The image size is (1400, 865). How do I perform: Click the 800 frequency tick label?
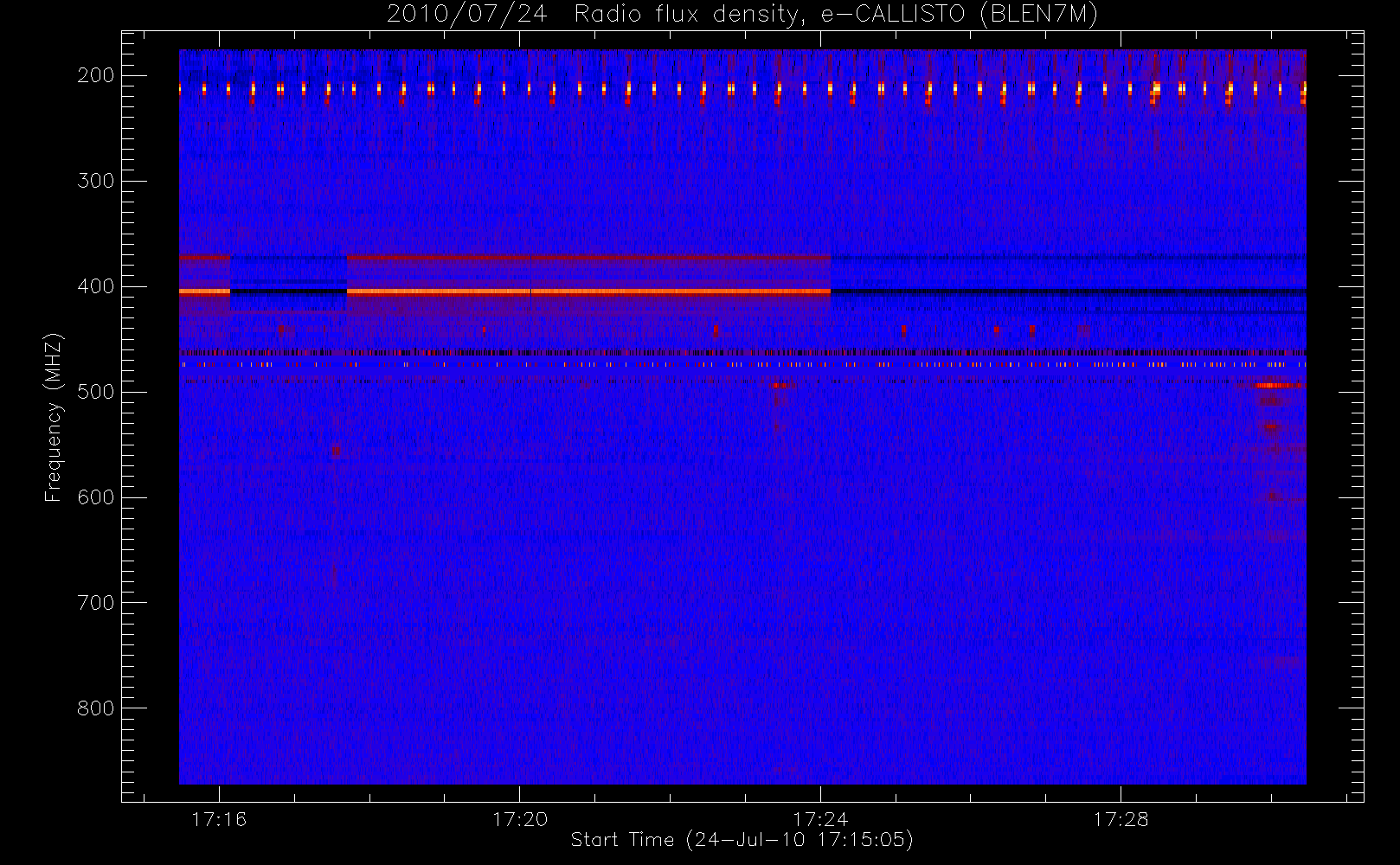click(96, 708)
